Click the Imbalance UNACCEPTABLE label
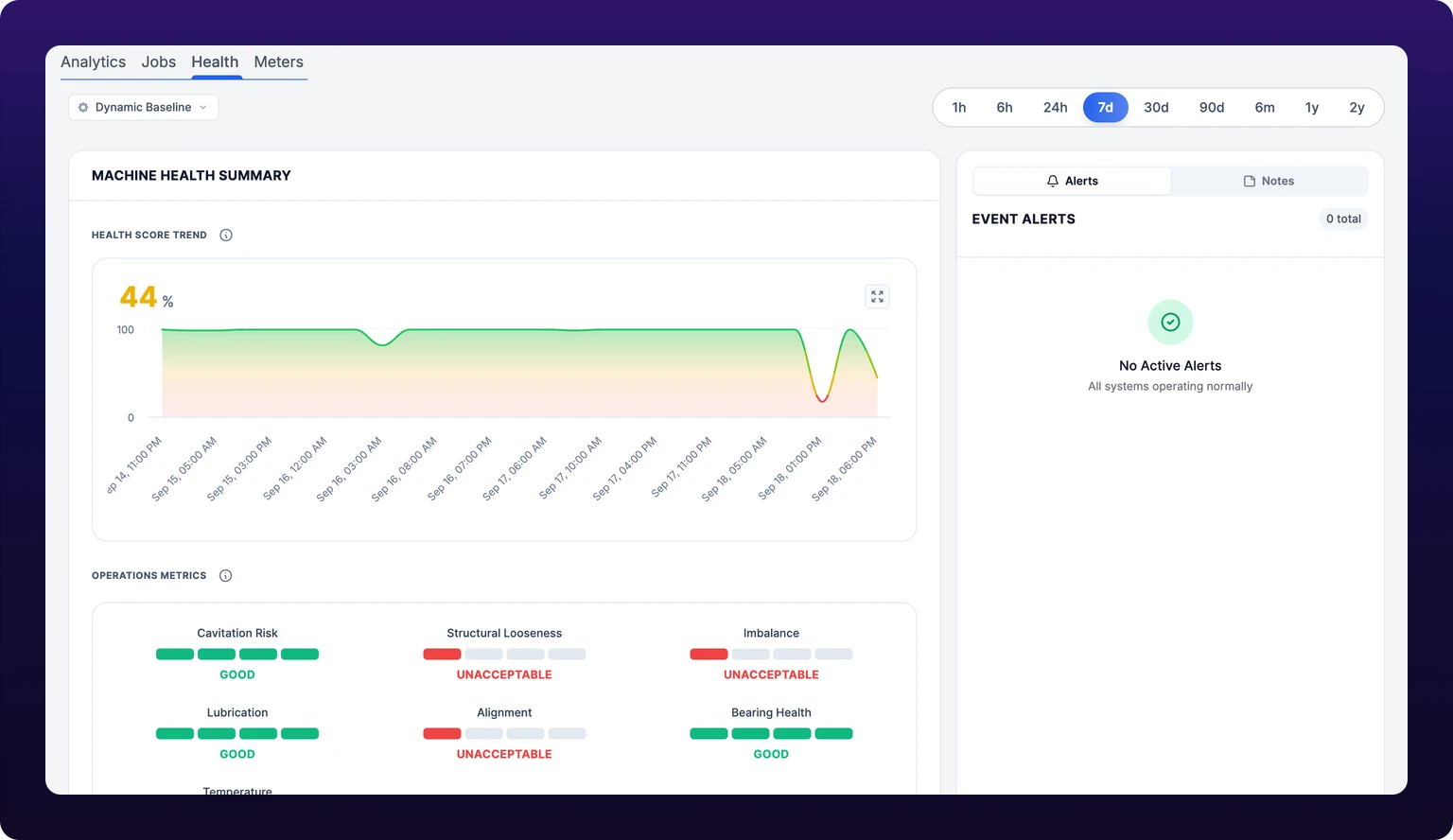 point(771,675)
